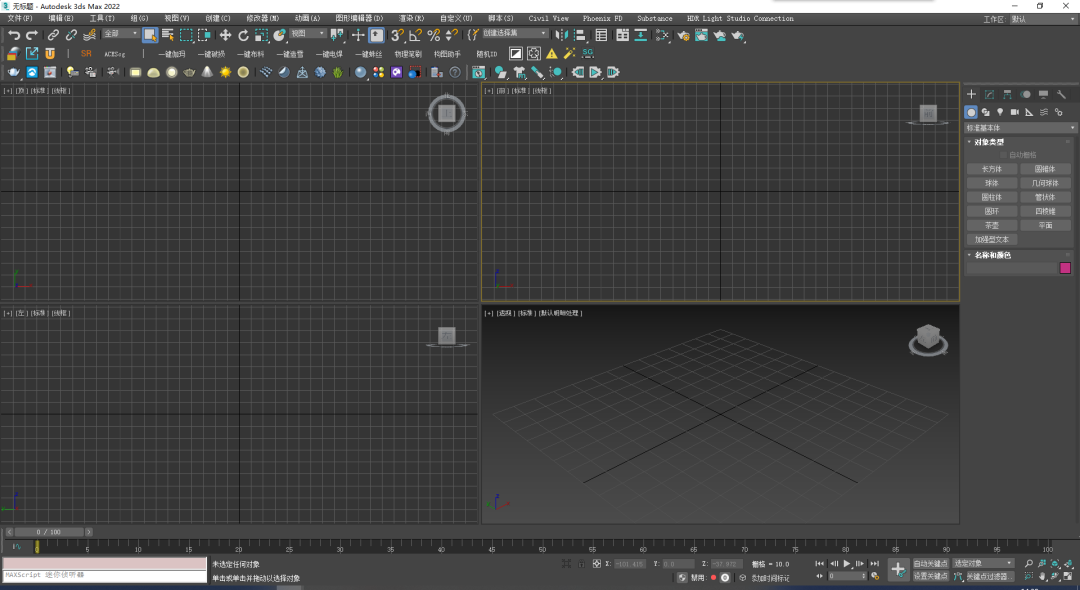Toggle the 设置关键点 set key mode
Viewport: 1080px width, 590px height.
point(930,576)
